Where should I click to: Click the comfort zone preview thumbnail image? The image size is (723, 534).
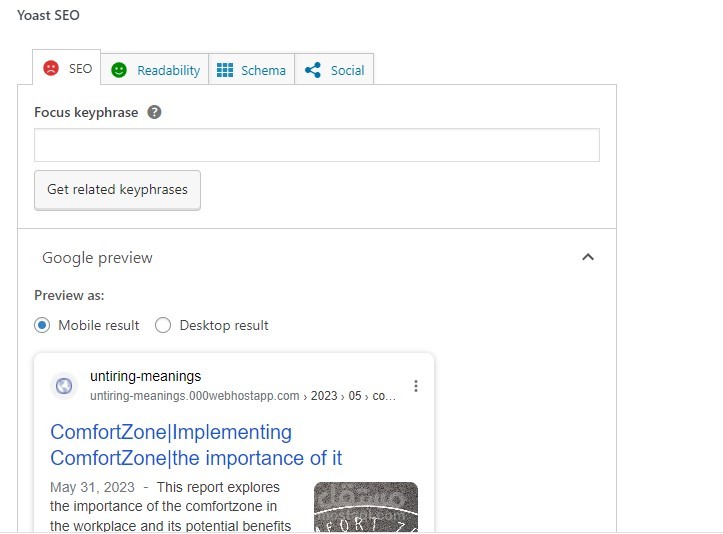(x=365, y=507)
